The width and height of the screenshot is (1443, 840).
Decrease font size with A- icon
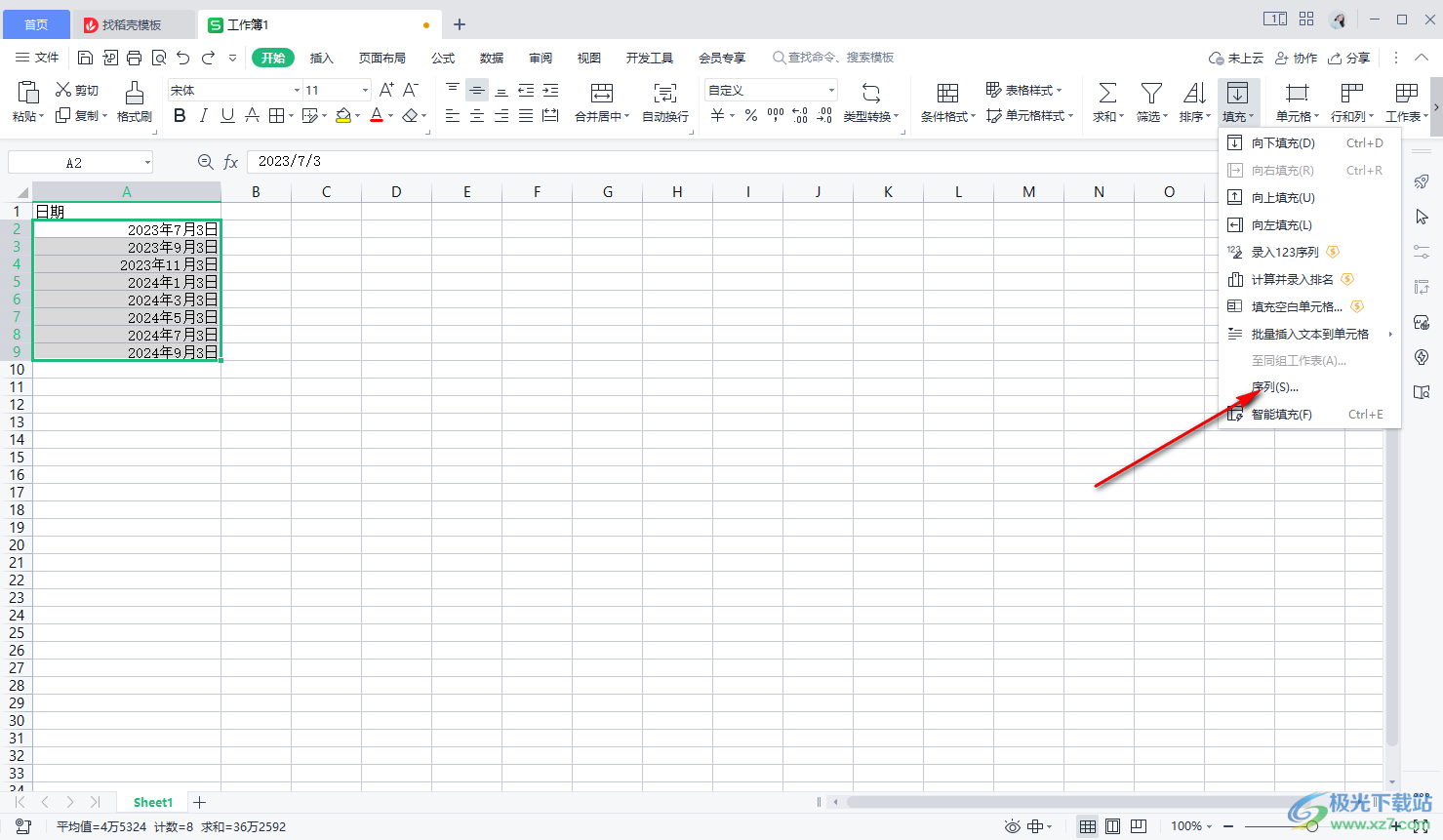tap(411, 90)
